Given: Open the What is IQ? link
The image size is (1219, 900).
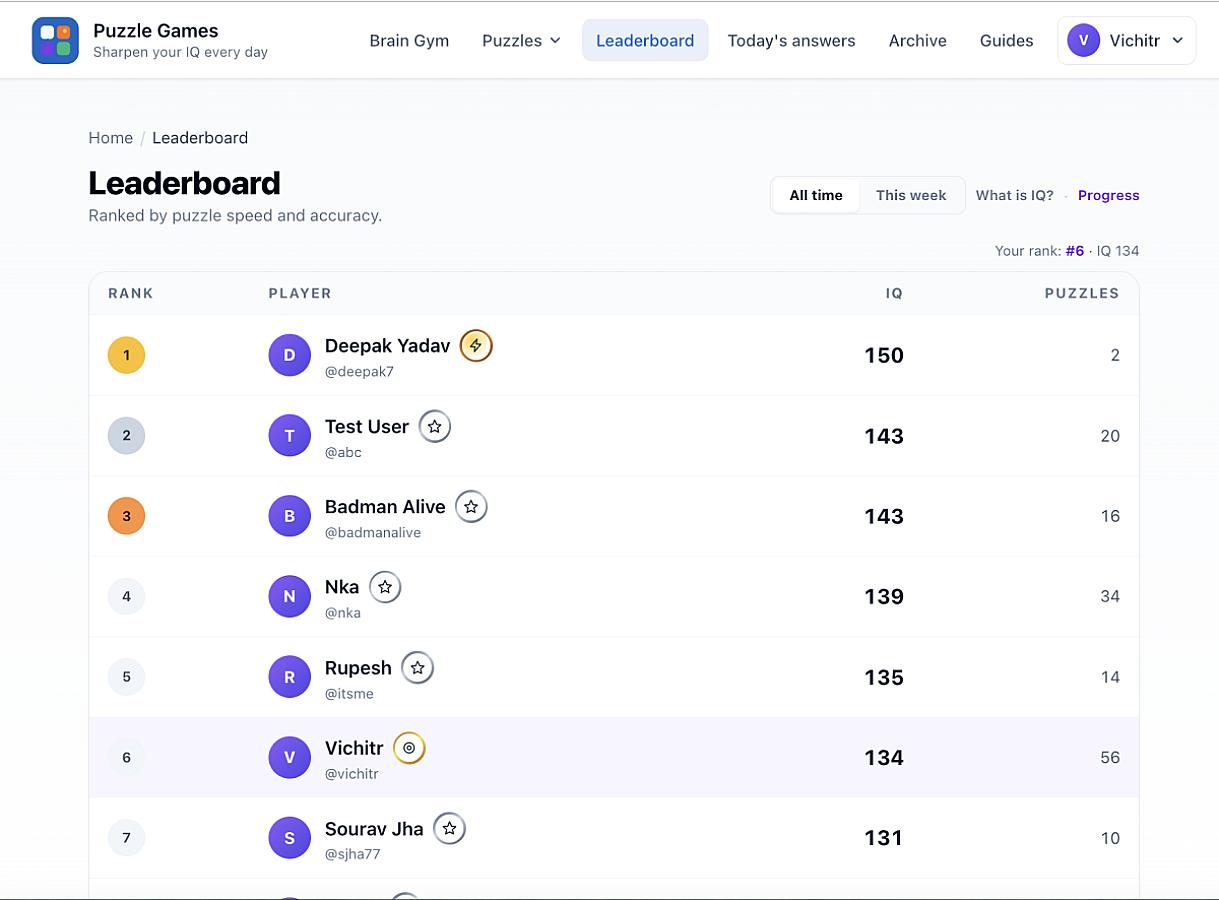Looking at the screenshot, I should click(1014, 195).
